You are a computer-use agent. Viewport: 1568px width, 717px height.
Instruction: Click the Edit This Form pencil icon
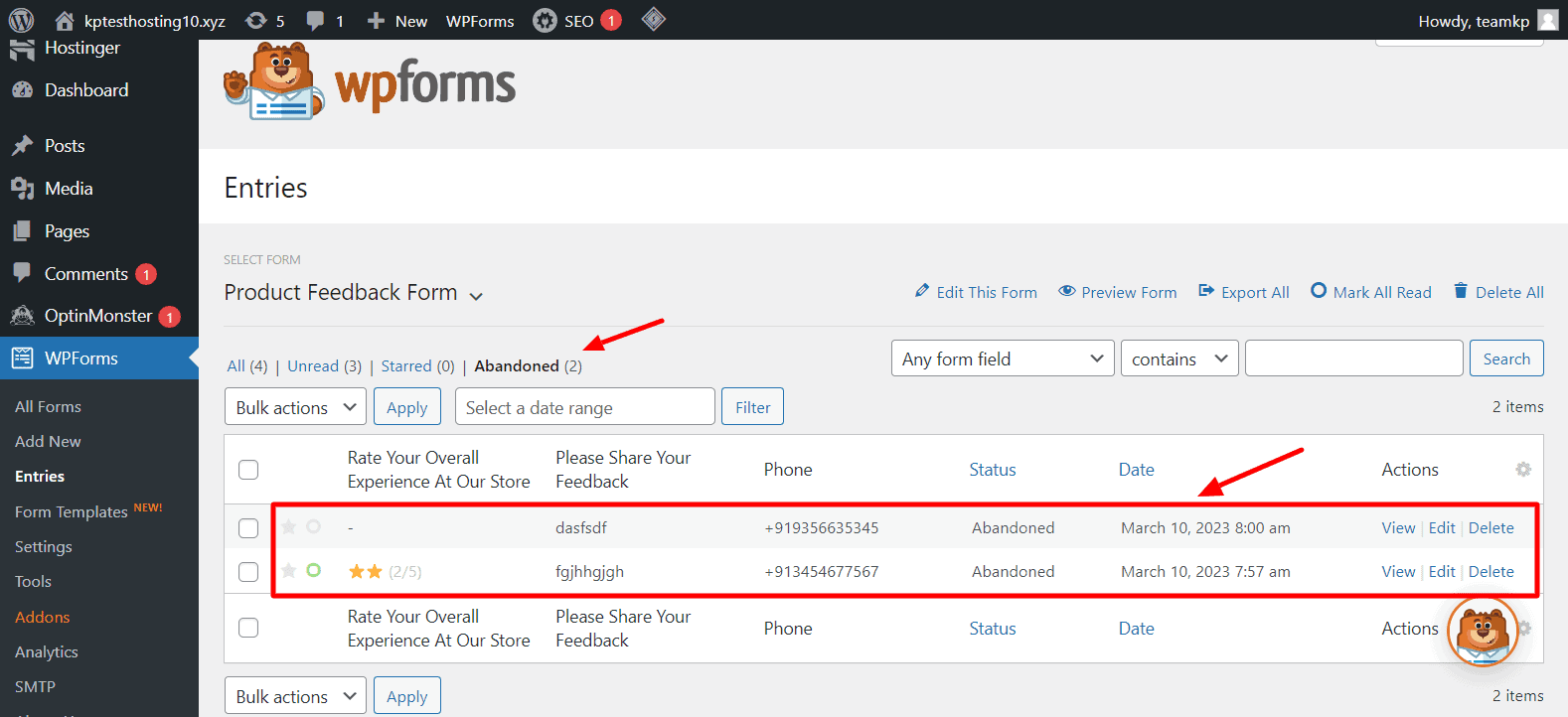pyautogui.click(x=922, y=291)
